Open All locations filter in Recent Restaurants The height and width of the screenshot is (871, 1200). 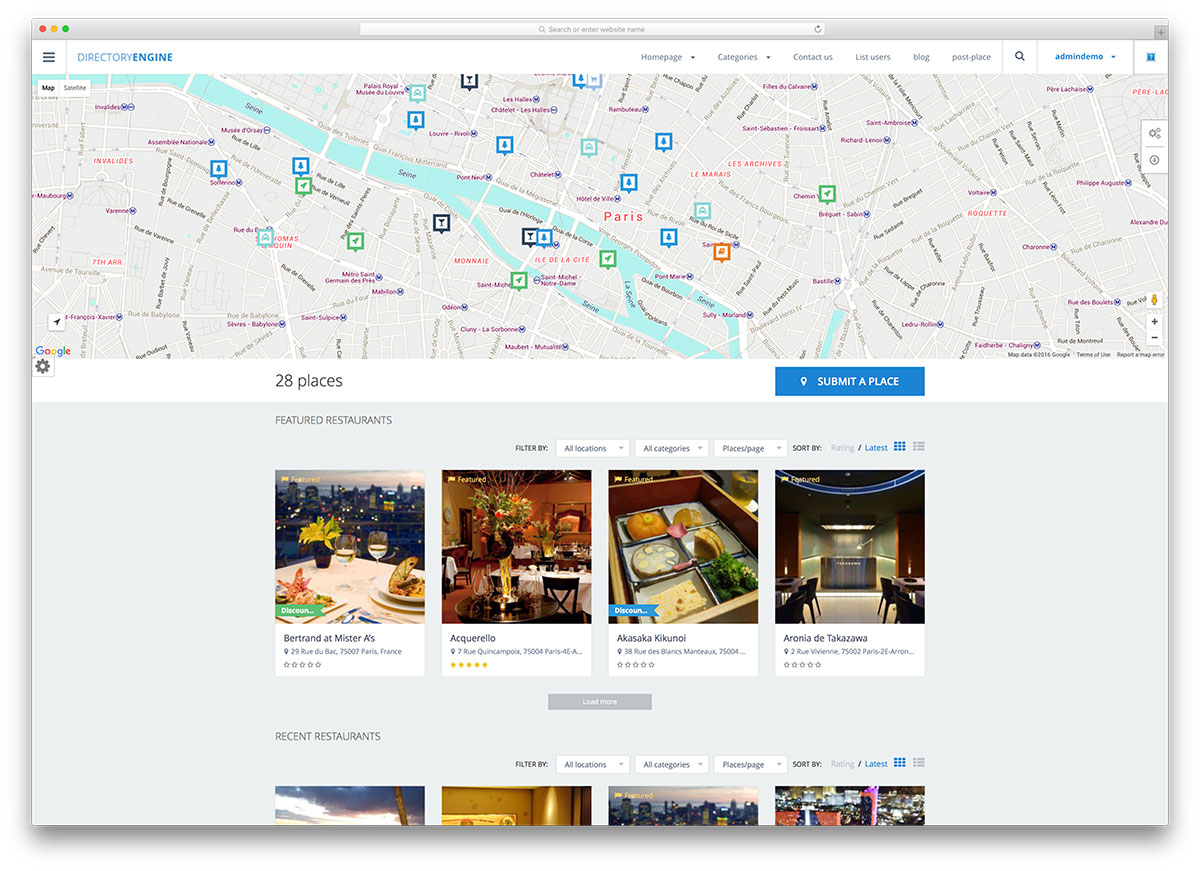(593, 764)
